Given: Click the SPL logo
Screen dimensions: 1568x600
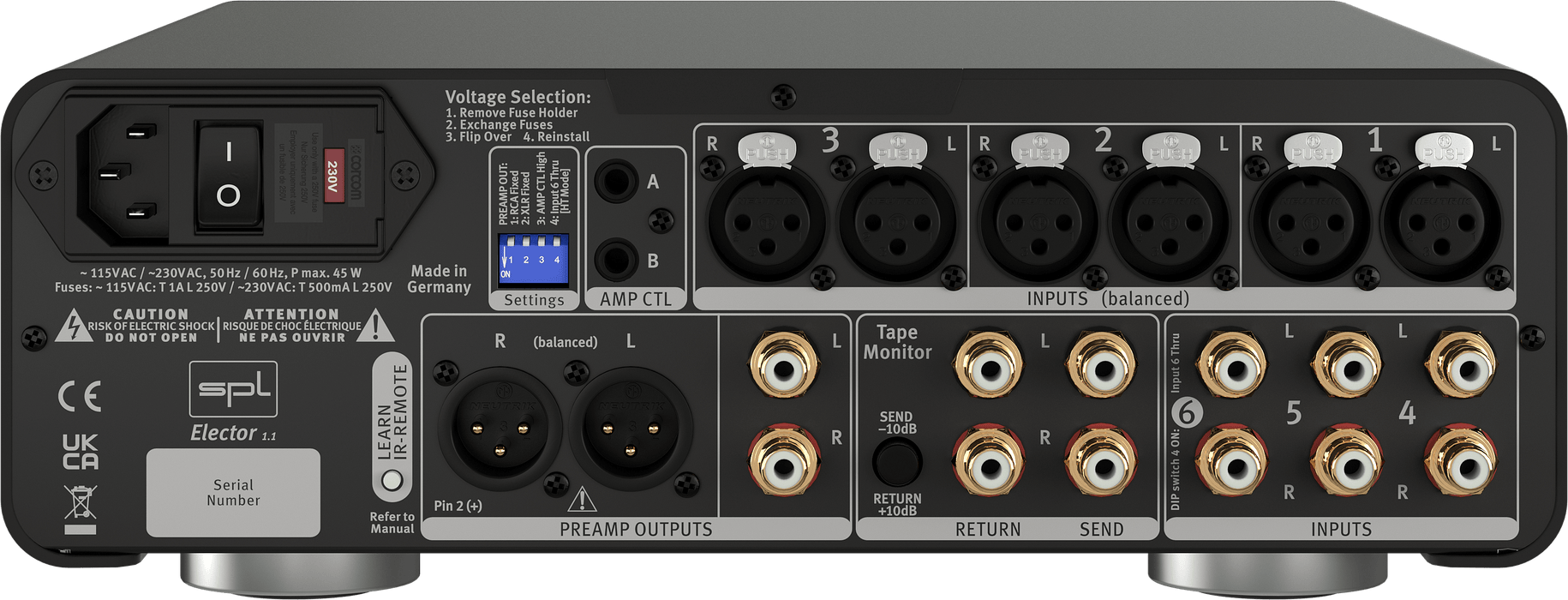Looking at the screenshot, I should [233, 389].
